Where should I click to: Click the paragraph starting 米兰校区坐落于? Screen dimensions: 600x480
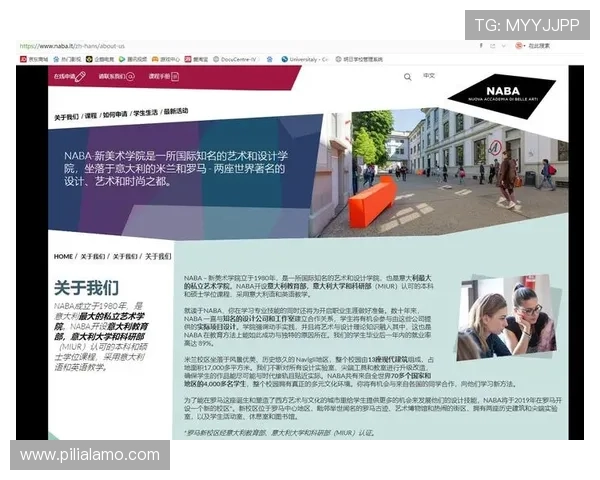click(x=350, y=372)
